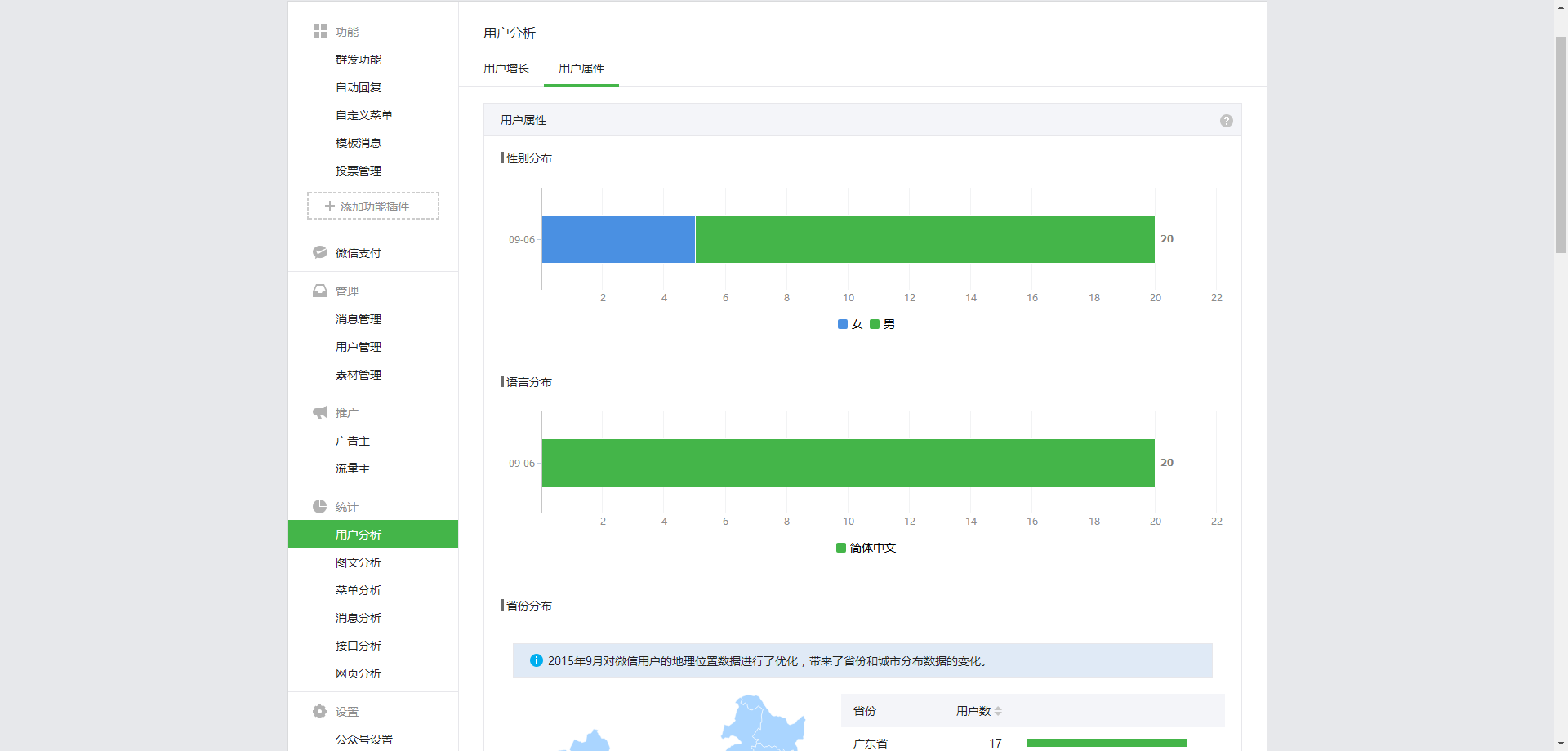Image resolution: width=1568 pixels, height=751 pixels.
Task: Click the info icon in location notice
Action: pyautogui.click(x=536, y=660)
